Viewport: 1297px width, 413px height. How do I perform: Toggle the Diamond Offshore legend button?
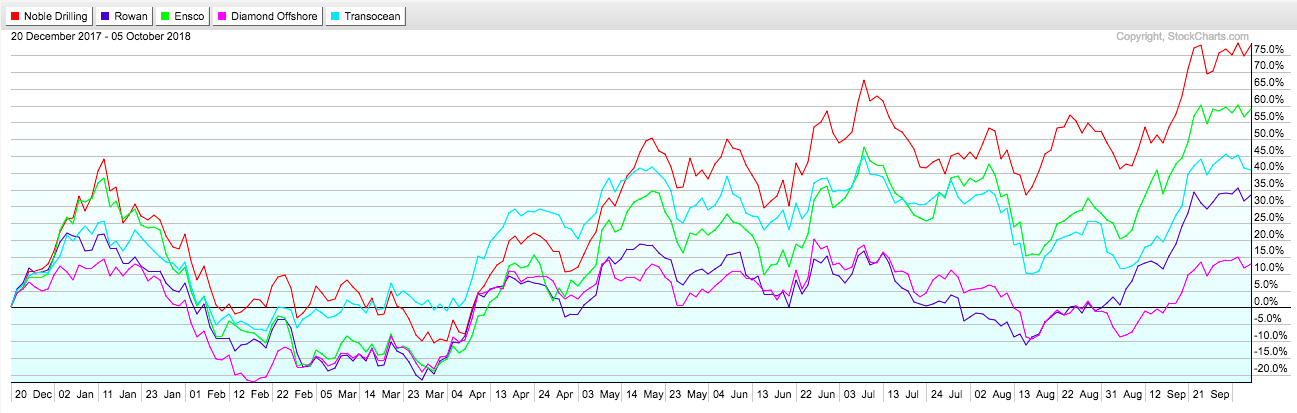(x=268, y=16)
